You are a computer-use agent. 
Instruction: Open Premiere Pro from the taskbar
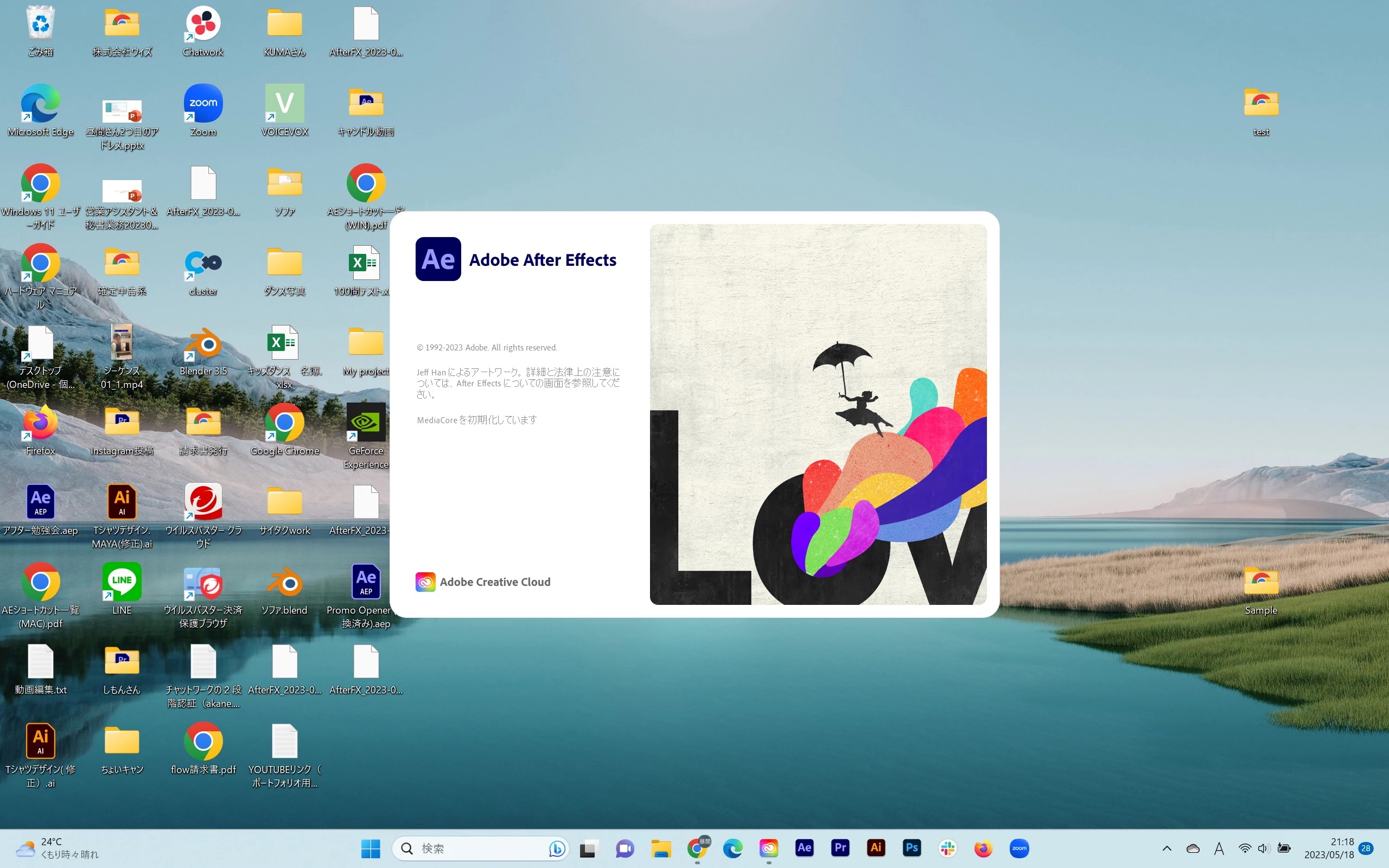click(x=840, y=848)
